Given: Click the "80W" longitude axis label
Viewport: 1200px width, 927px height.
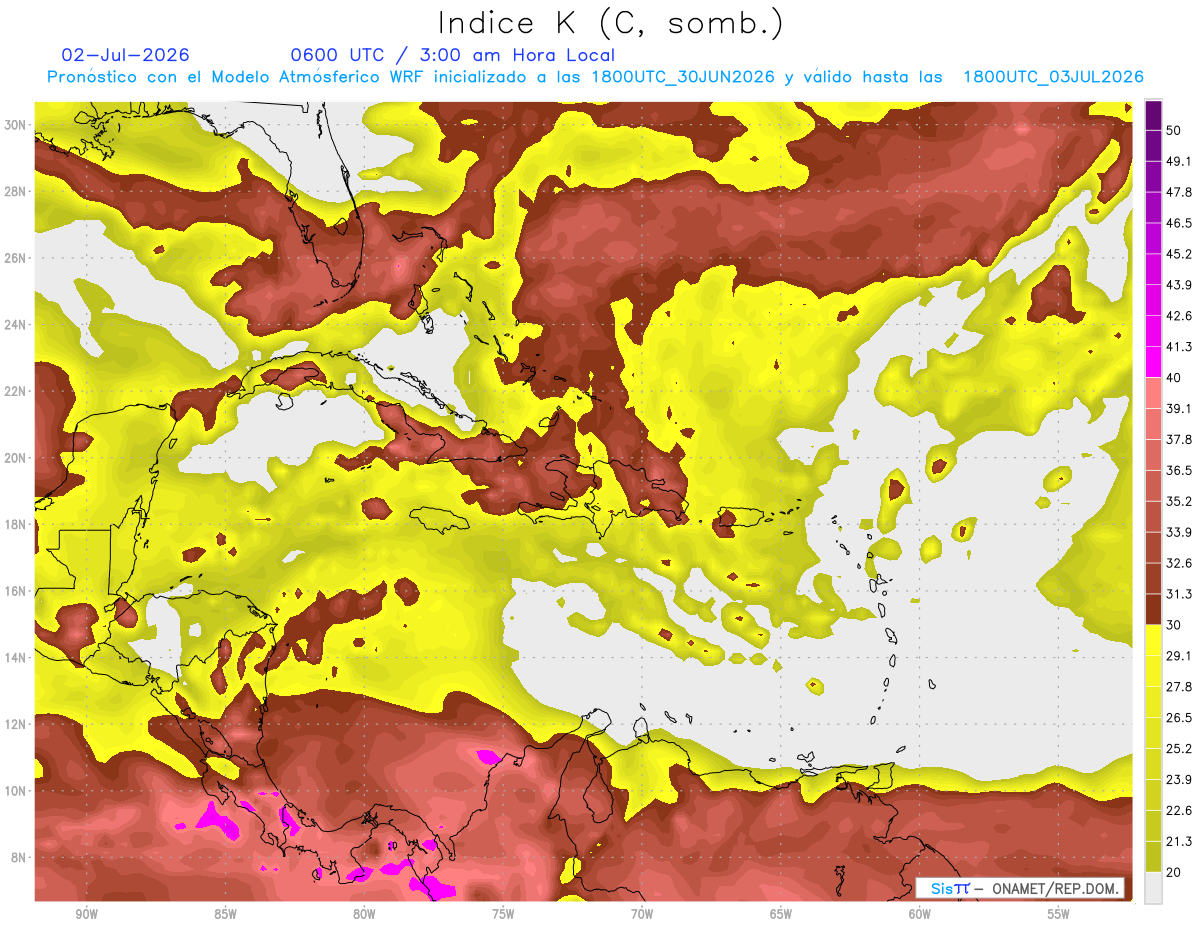Looking at the screenshot, I should coord(364,914).
